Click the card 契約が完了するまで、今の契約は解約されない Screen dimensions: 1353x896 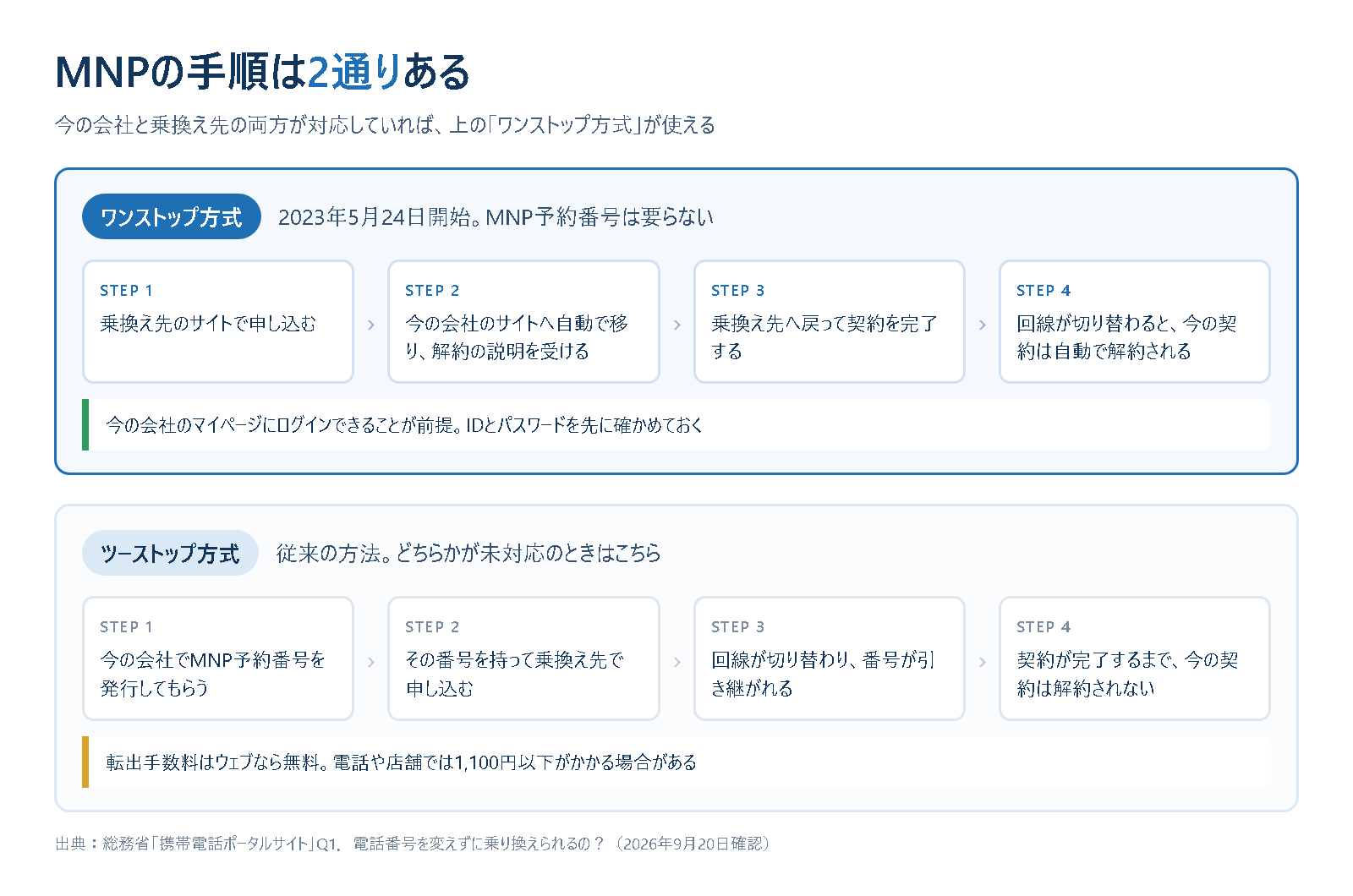1135,658
